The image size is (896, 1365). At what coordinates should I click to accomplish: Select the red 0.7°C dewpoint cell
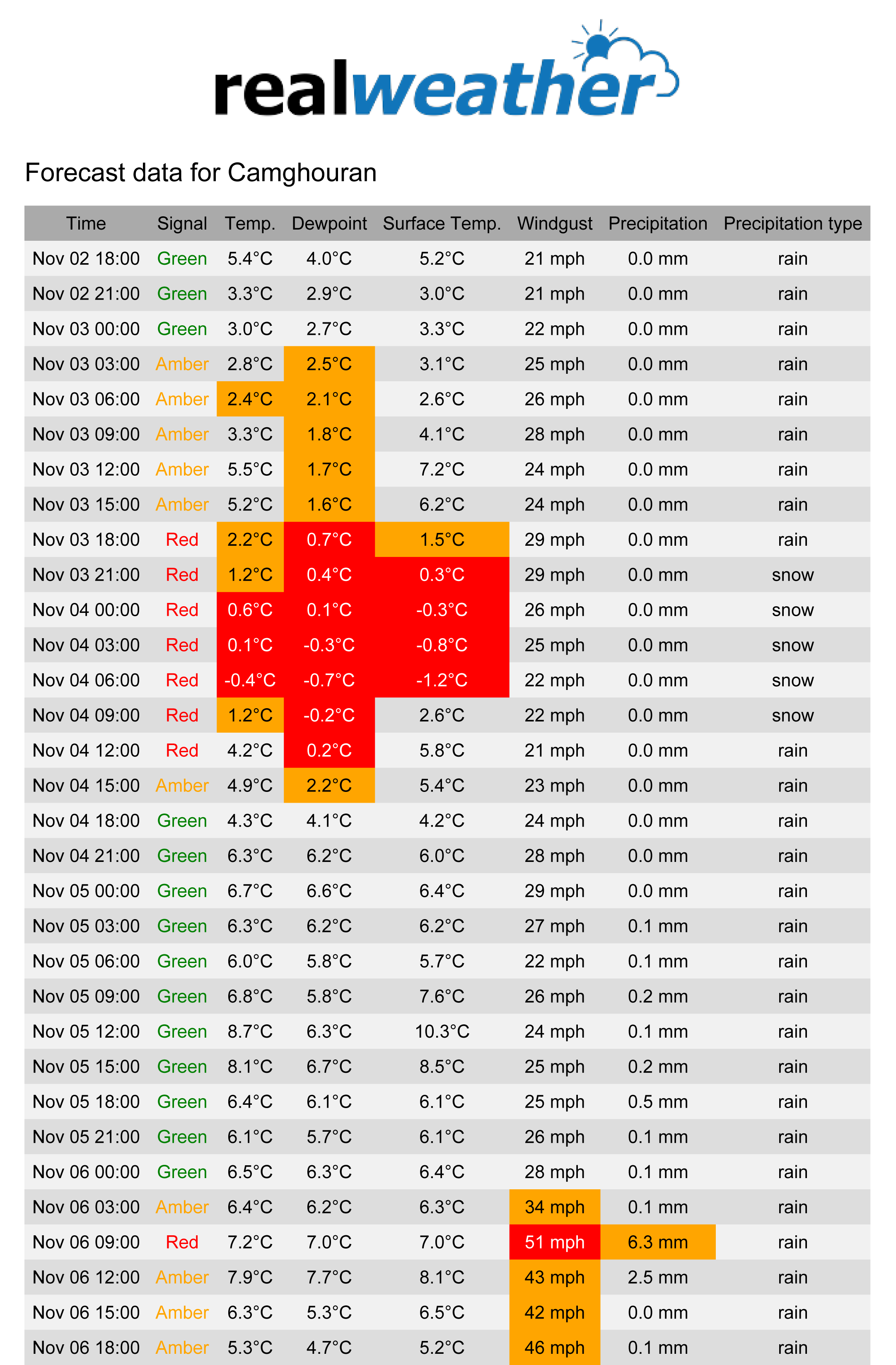pos(329,540)
